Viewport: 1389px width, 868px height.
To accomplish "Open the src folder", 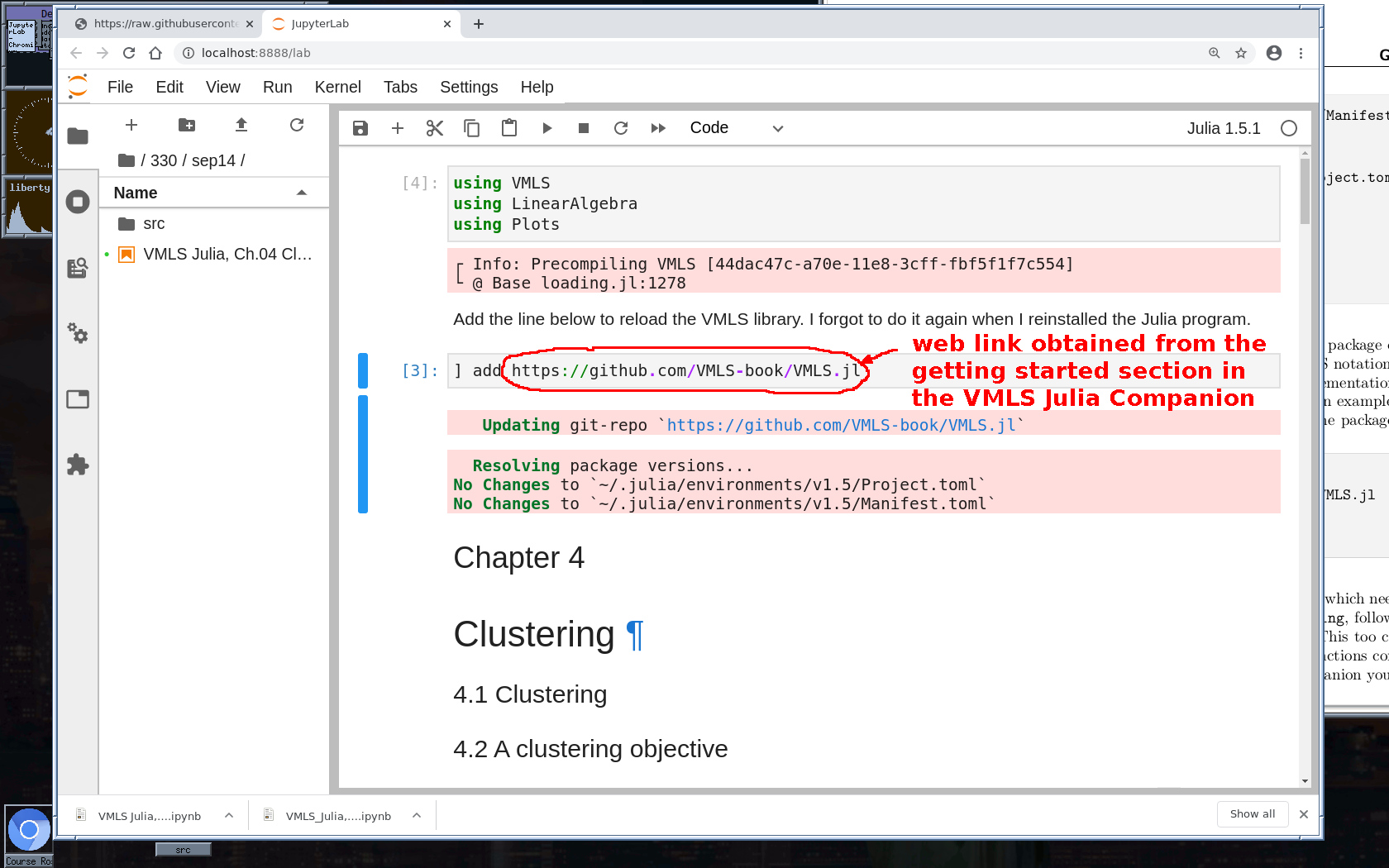I will tap(153, 224).
